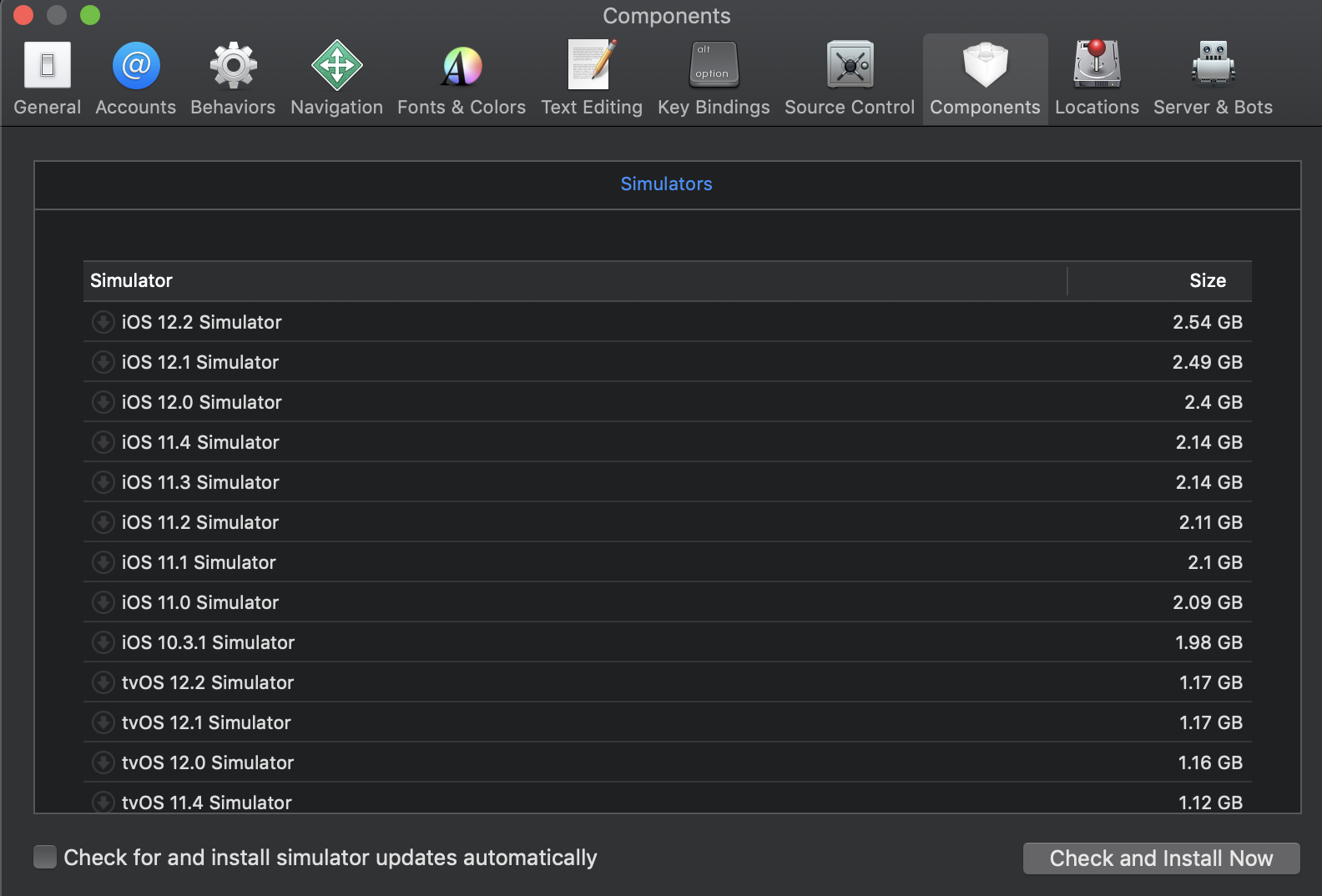Select the 2.11 GB size cell
Image resolution: width=1322 pixels, height=896 pixels.
1210,522
